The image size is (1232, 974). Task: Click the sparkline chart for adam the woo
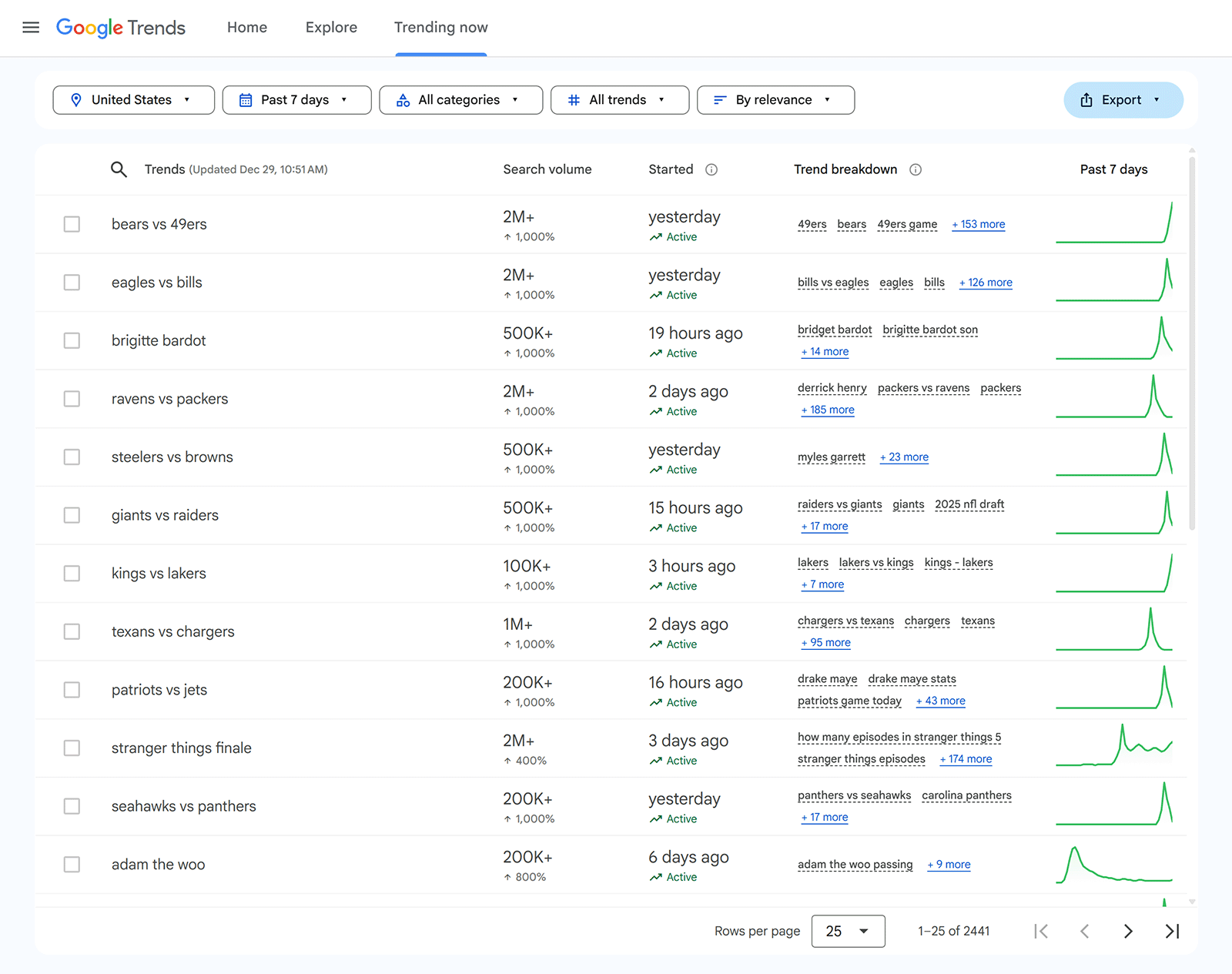tap(1113, 865)
